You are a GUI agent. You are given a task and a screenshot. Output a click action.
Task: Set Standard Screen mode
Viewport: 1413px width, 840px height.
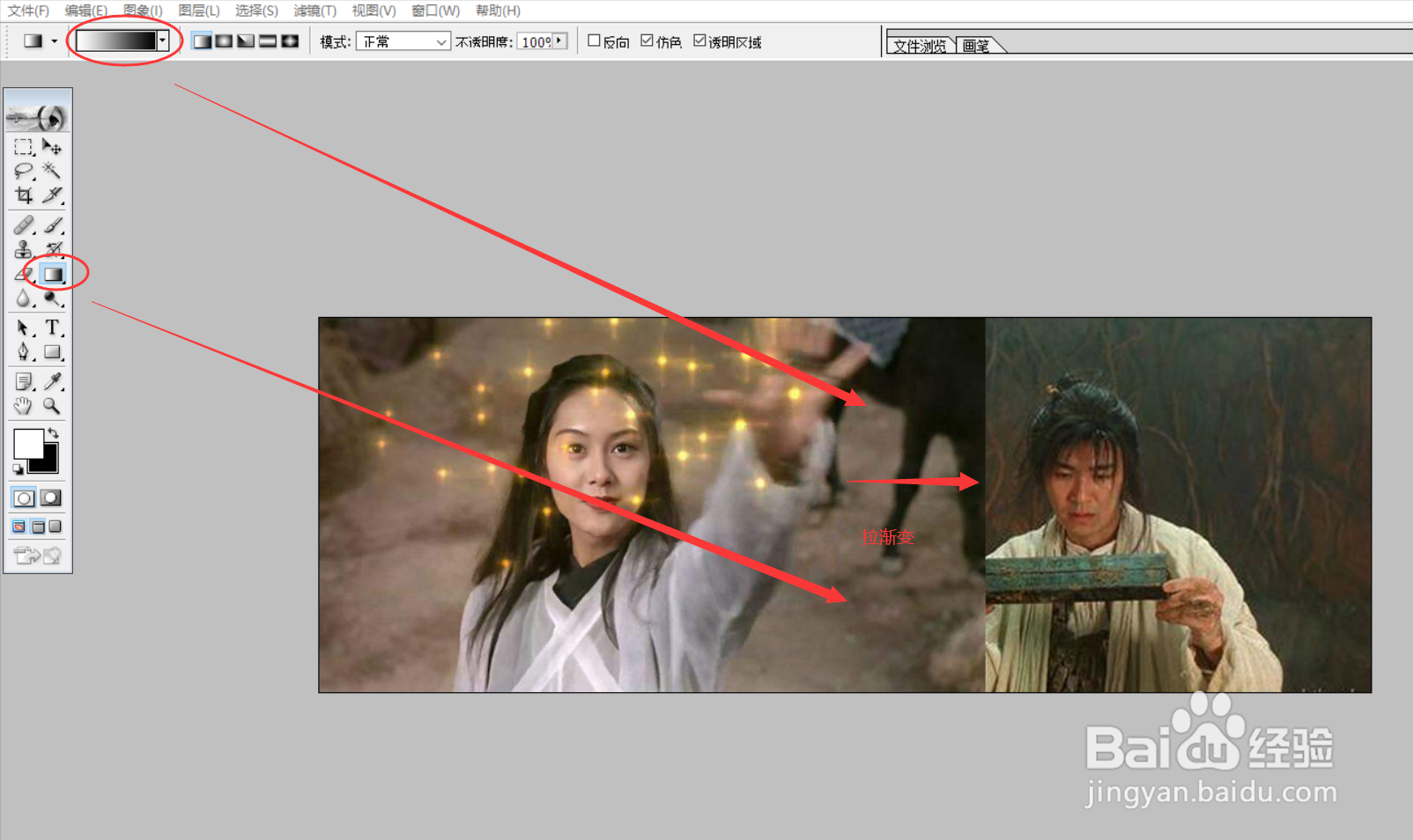[x=18, y=527]
